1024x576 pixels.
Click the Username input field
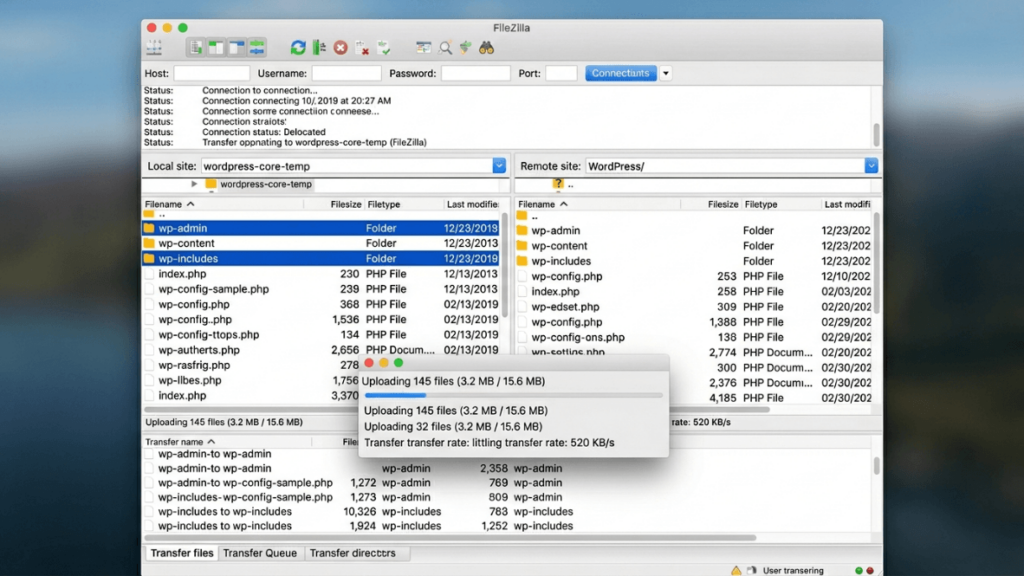point(346,73)
